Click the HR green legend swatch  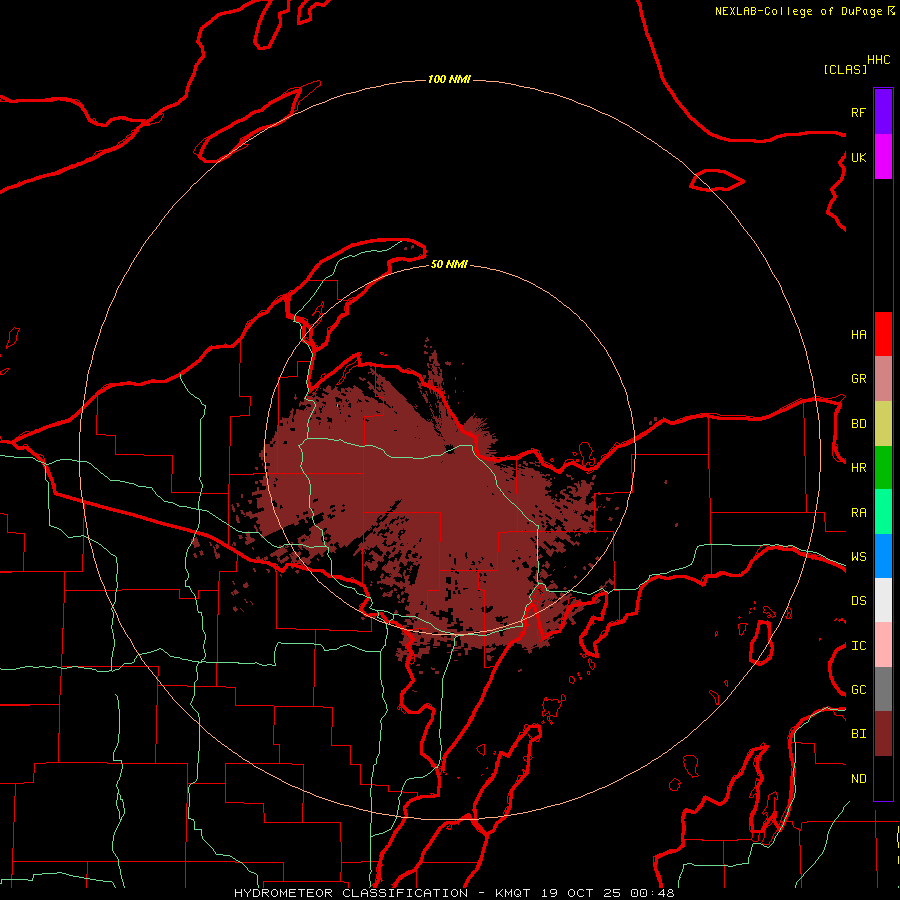[883, 468]
